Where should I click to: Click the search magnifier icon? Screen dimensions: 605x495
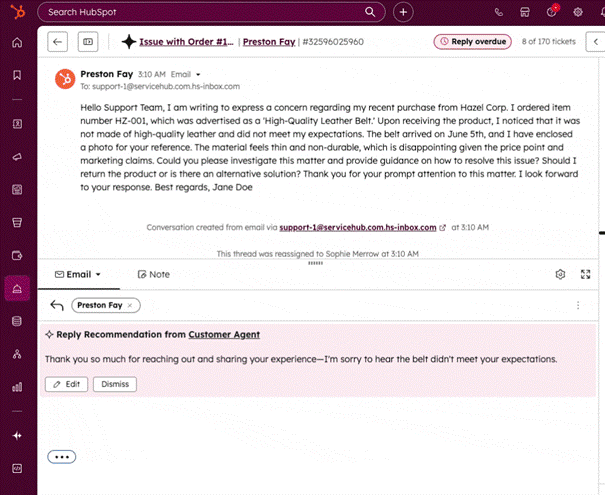click(370, 12)
